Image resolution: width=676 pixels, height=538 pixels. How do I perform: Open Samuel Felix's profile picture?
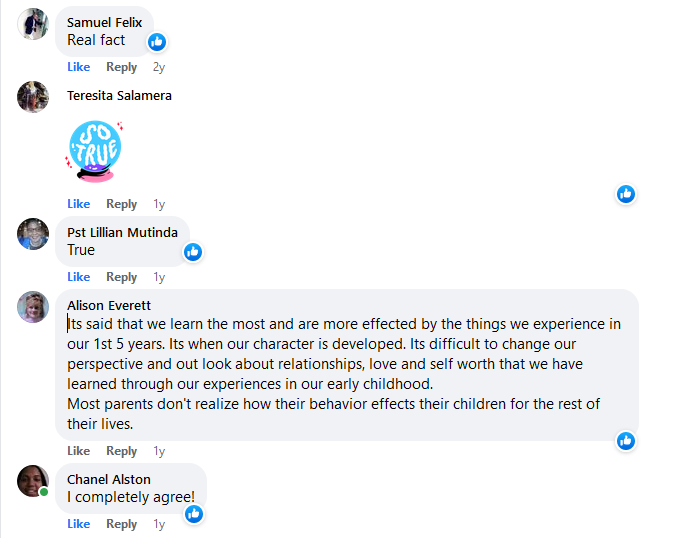[x=33, y=23]
